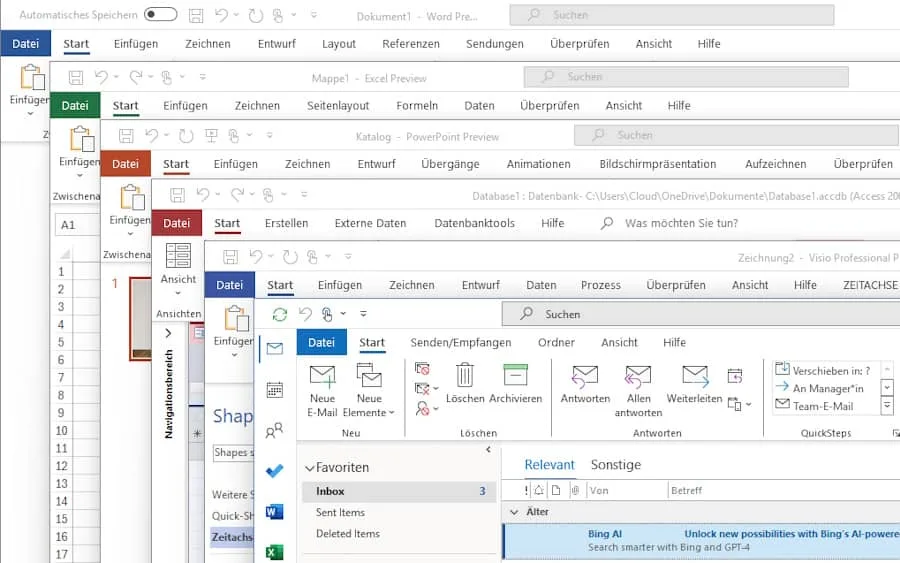This screenshot has height=563, width=900.
Task: Expand the Navigationsbereich pane in Access
Action: pyautogui.click(x=168, y=333)
